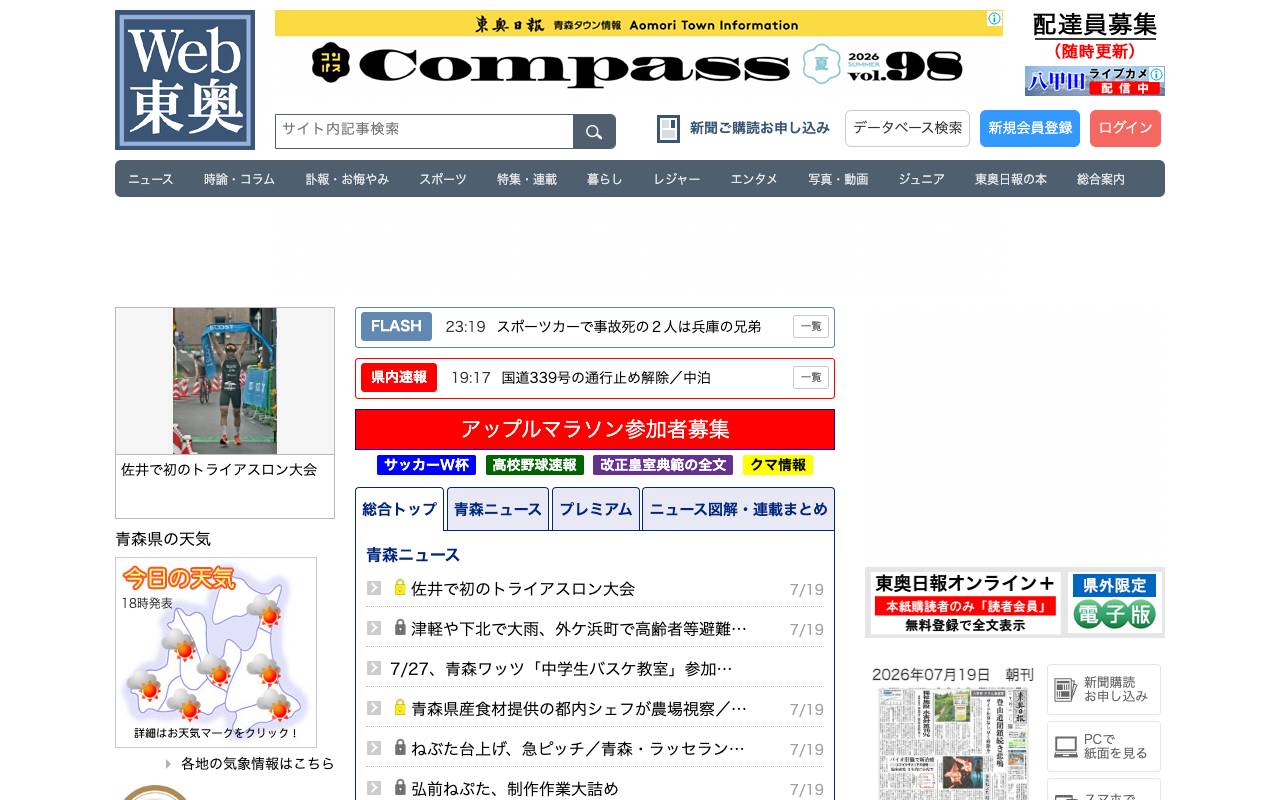Click the ad info icon on Compass banner
The height and width of the screenshot is (800, 1280).
tap(994, 18)
